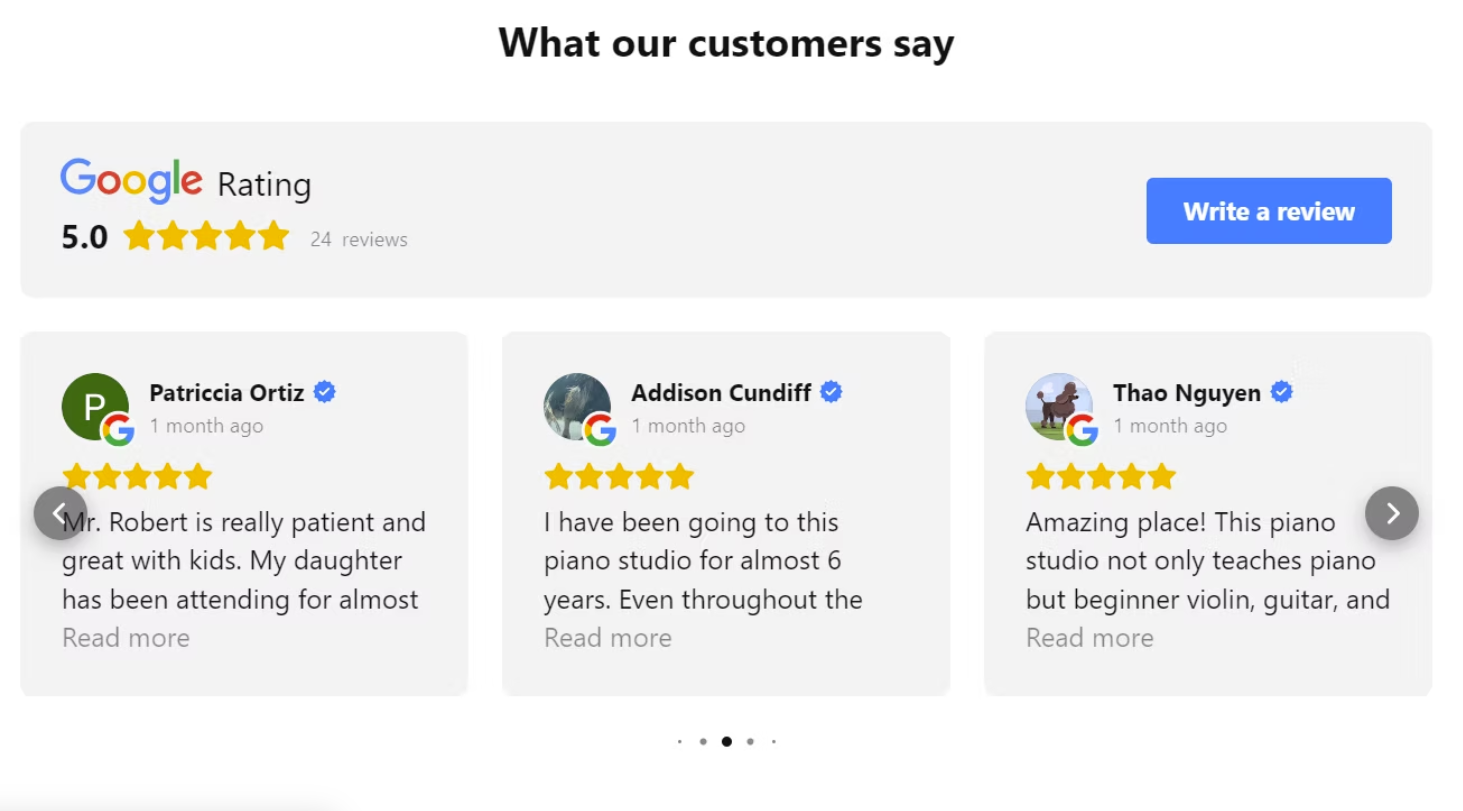The height and width of the screenshot is (811, 1463).
Task: Advance carousel with the next arrow
Action: coord(1391,513)
